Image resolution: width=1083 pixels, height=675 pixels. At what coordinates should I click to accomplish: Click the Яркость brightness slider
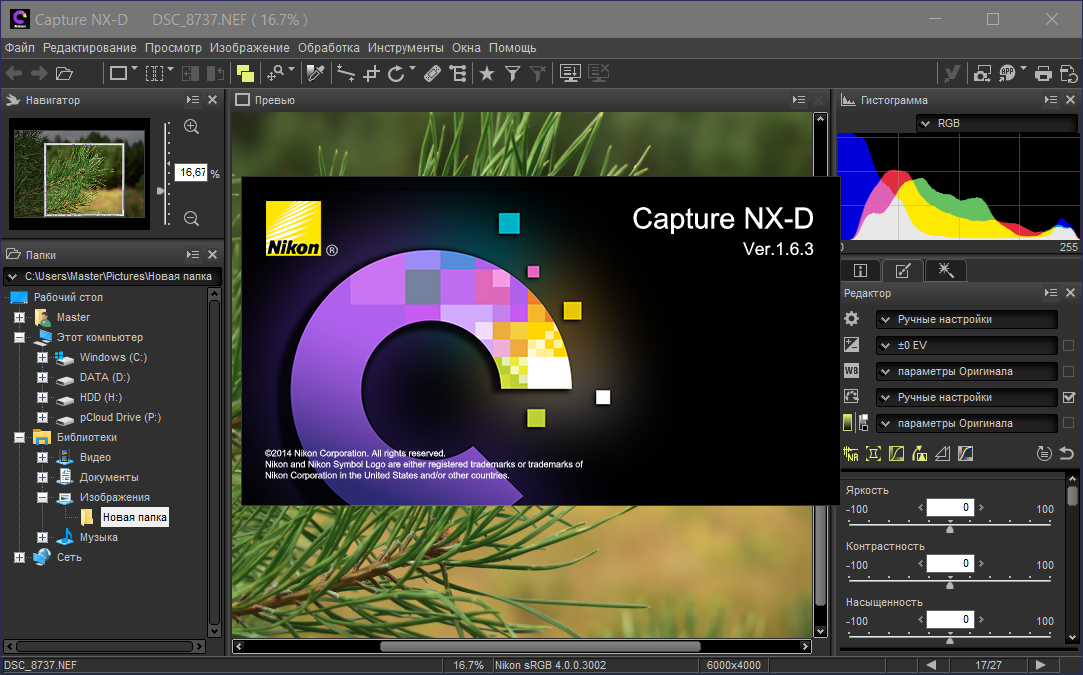pos(949,527)
